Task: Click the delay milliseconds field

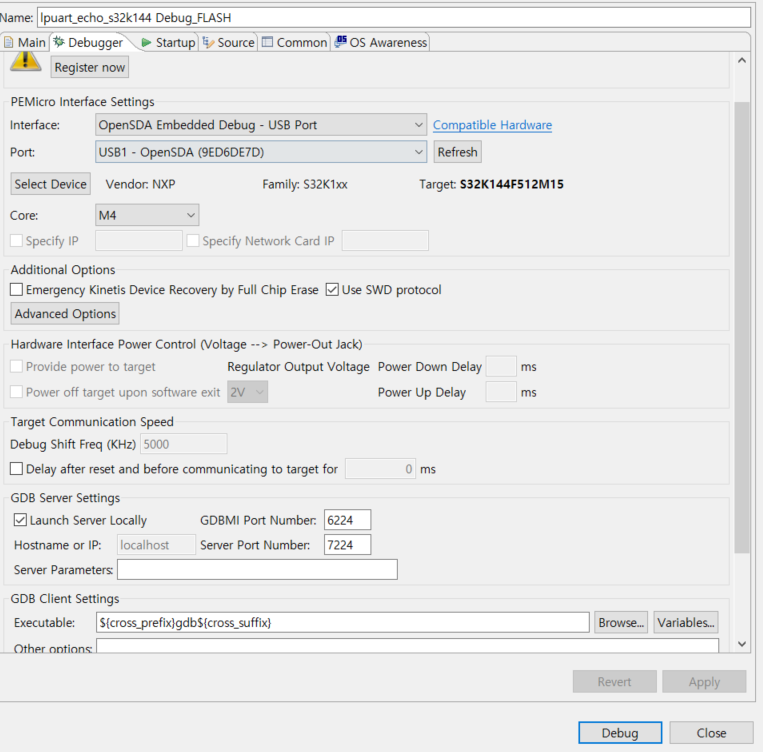Action: [x=380, y=469]
